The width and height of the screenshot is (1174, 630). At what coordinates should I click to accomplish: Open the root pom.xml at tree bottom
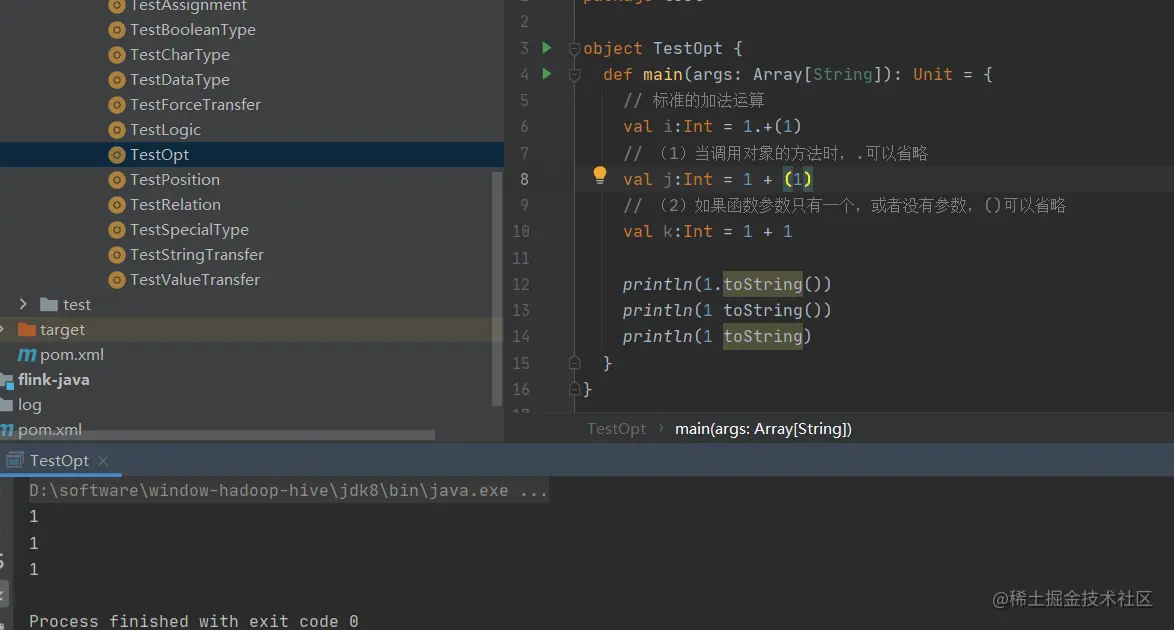pos(49,430)
